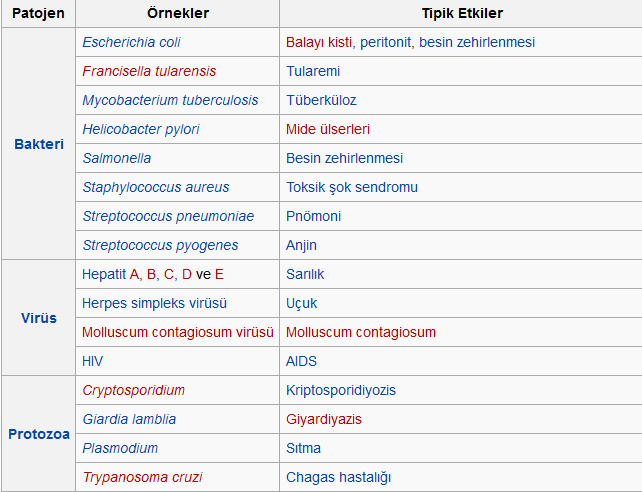Image resolution: width=642 pixels, height=492 pixels.
Task: Select the Protozoa category link
Action: tap(39, 434)
